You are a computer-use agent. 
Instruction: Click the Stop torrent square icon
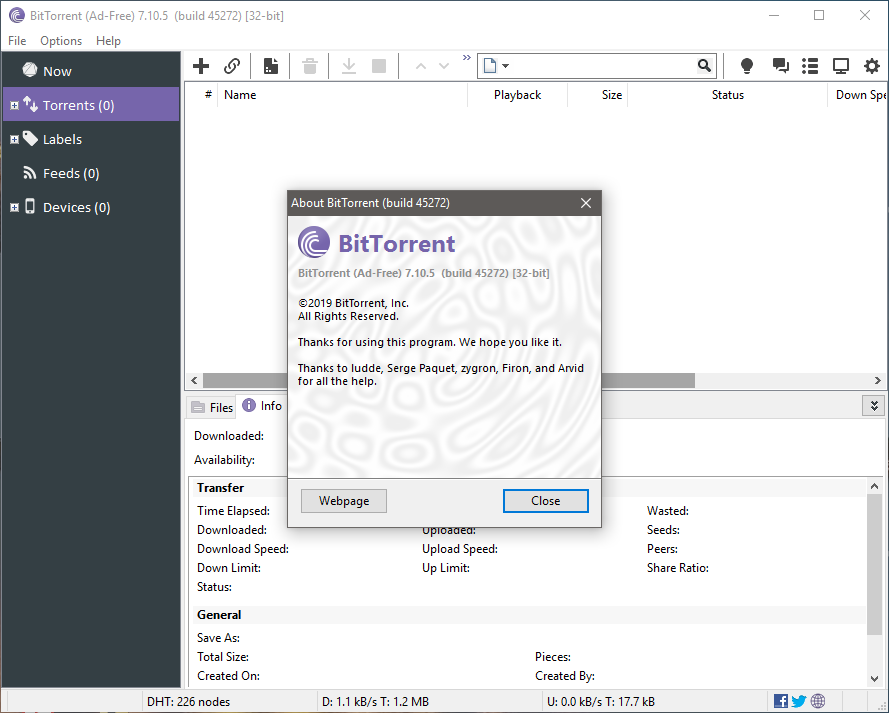tap(379, 66)
